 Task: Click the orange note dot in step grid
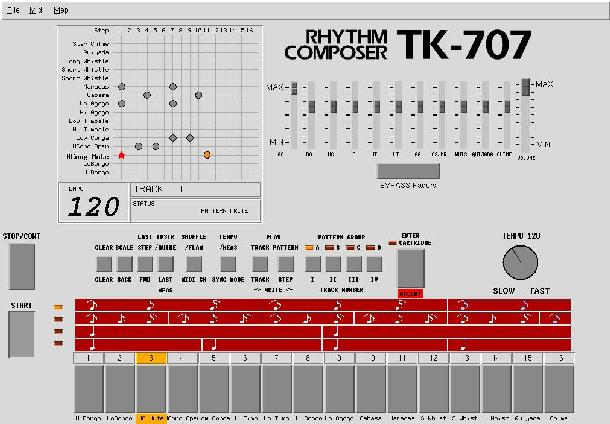click(207, 154)
